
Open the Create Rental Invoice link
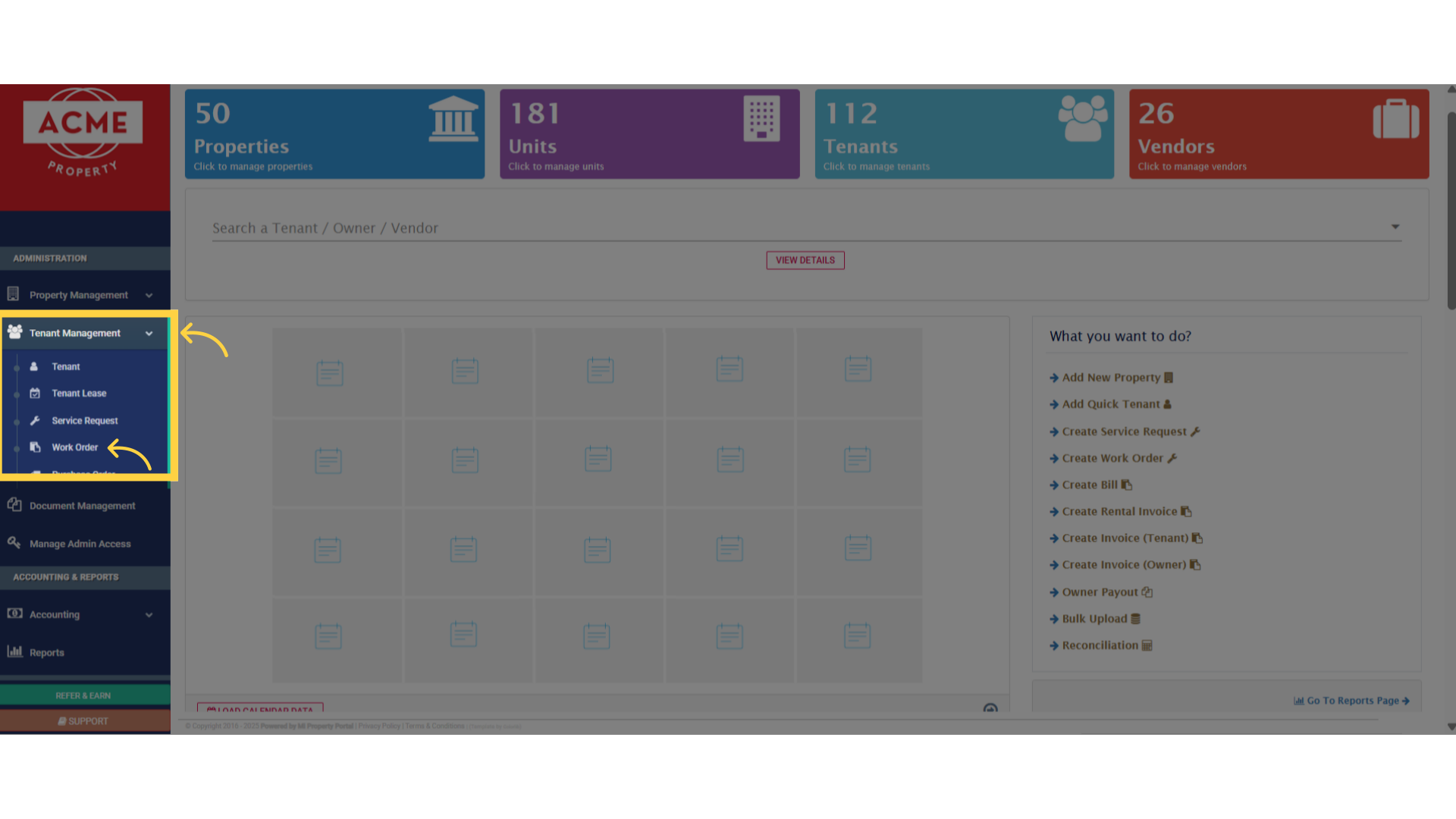pyautogui.click(x=1119, y=512)
